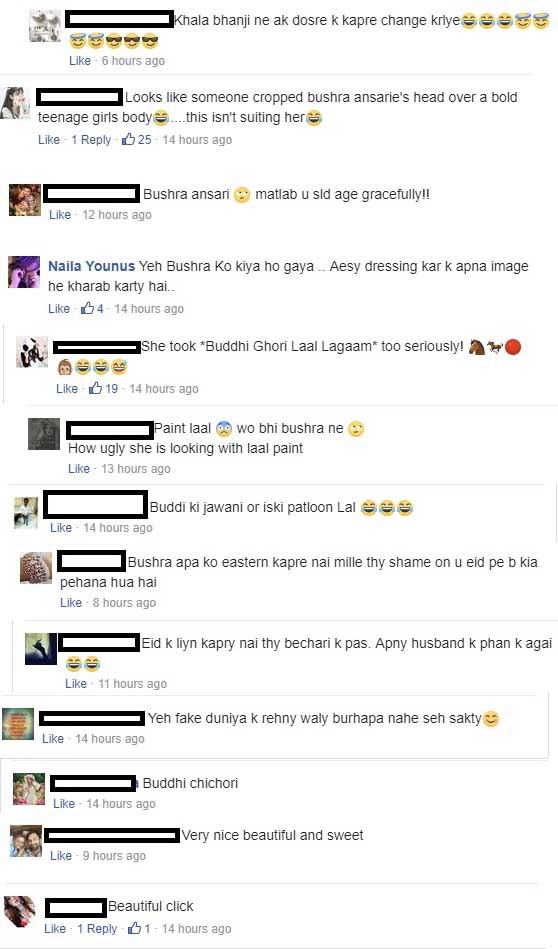Open avatar next to Buddhi chichori comment
558x949 pixels.
point(29,789)
